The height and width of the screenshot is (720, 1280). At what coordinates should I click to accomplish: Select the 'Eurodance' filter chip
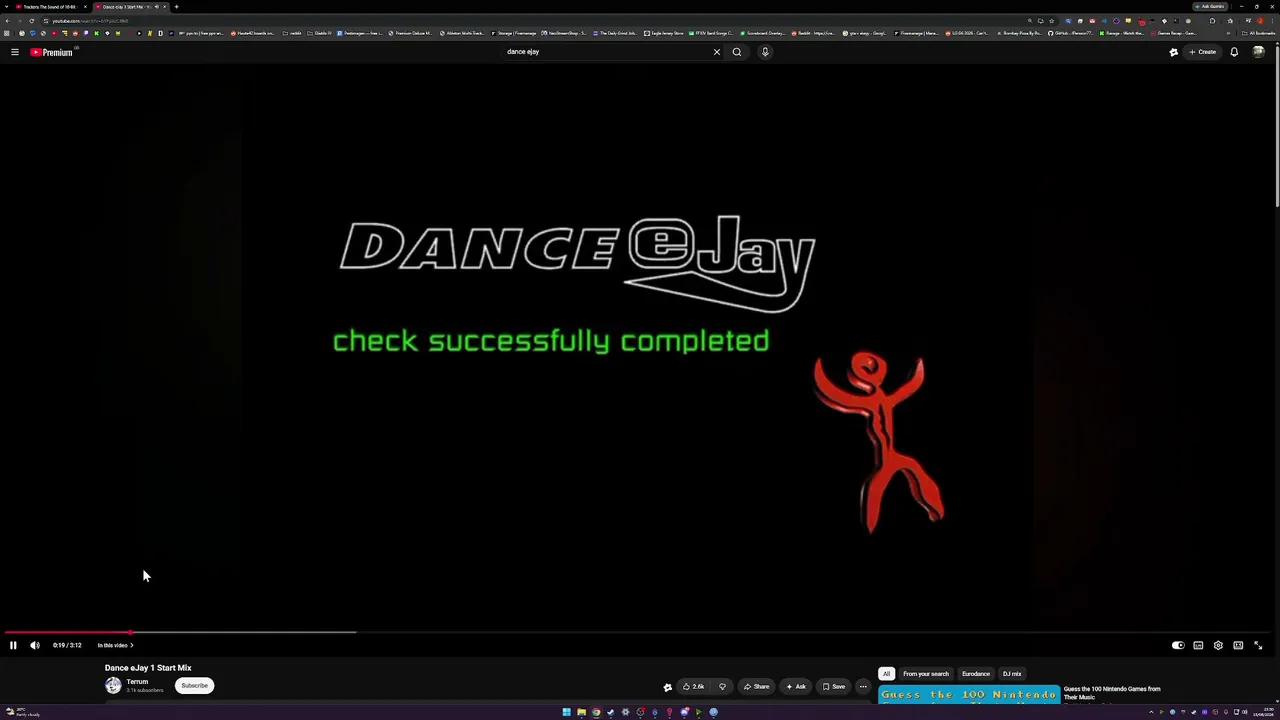976,674
